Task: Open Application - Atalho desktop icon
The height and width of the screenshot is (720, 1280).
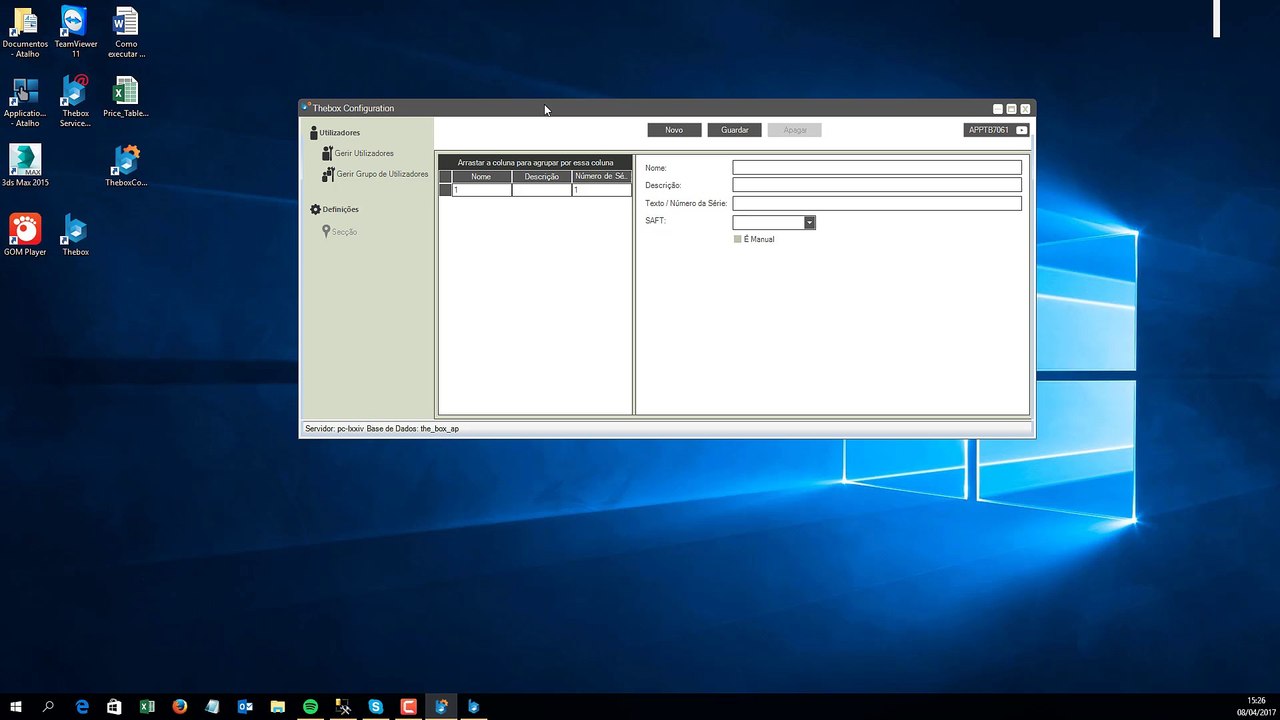Action: [25, 102]
